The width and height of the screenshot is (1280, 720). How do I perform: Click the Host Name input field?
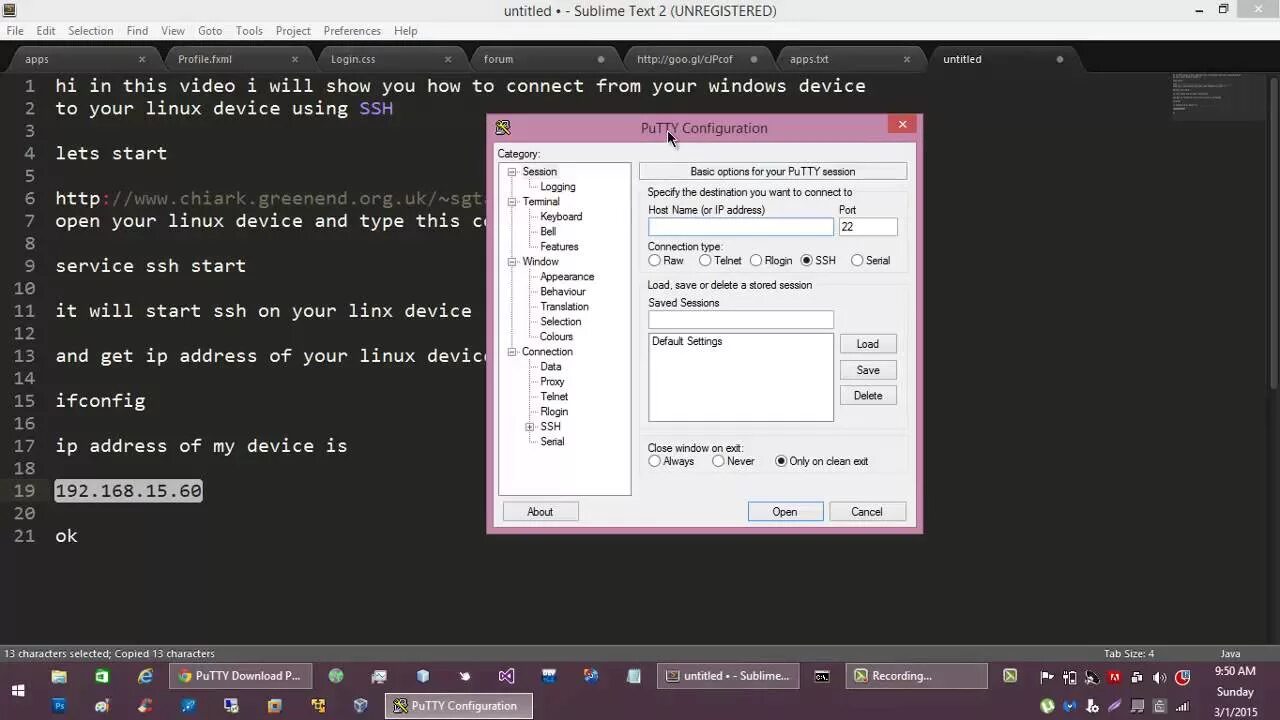click(740, 227)
